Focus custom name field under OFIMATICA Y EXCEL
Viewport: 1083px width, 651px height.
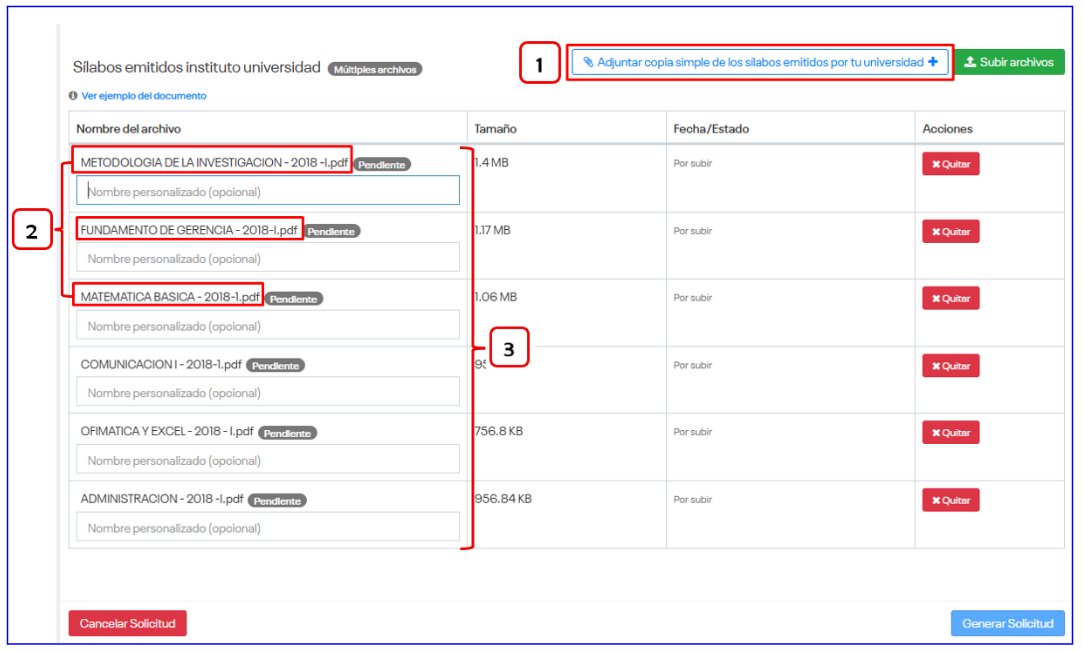pos(268,460)
